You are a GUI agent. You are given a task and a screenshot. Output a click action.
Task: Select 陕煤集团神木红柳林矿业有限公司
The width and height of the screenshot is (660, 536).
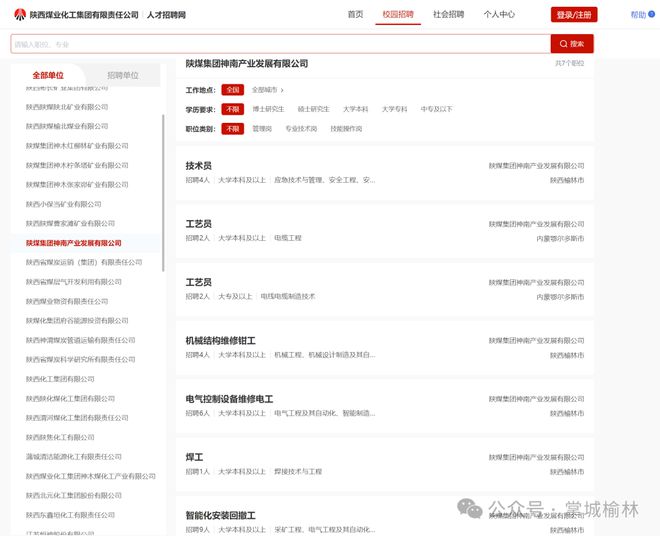coord(77,146)
